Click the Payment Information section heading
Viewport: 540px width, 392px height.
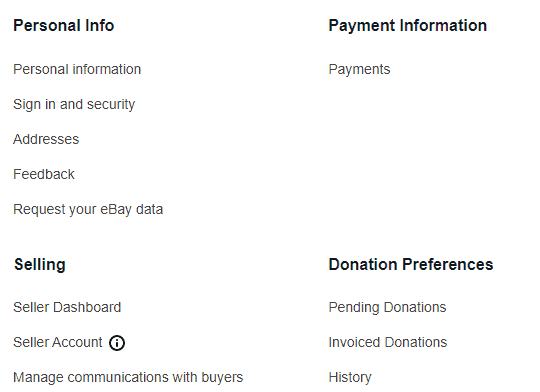pos(408,26)
